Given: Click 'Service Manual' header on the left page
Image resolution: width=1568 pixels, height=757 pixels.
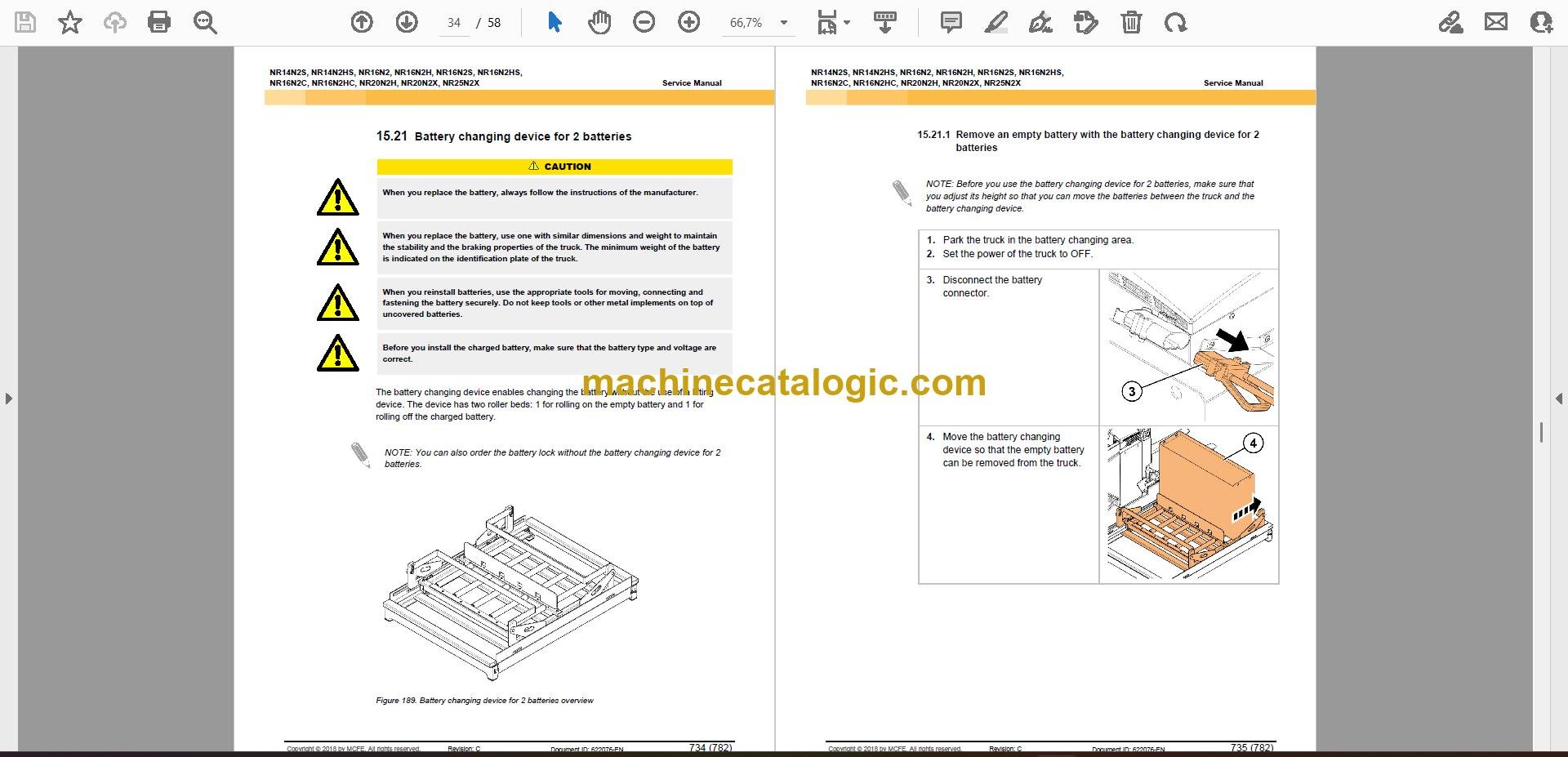Looking at the screenshot, I should pyautogui.click(x=692, y=83).
